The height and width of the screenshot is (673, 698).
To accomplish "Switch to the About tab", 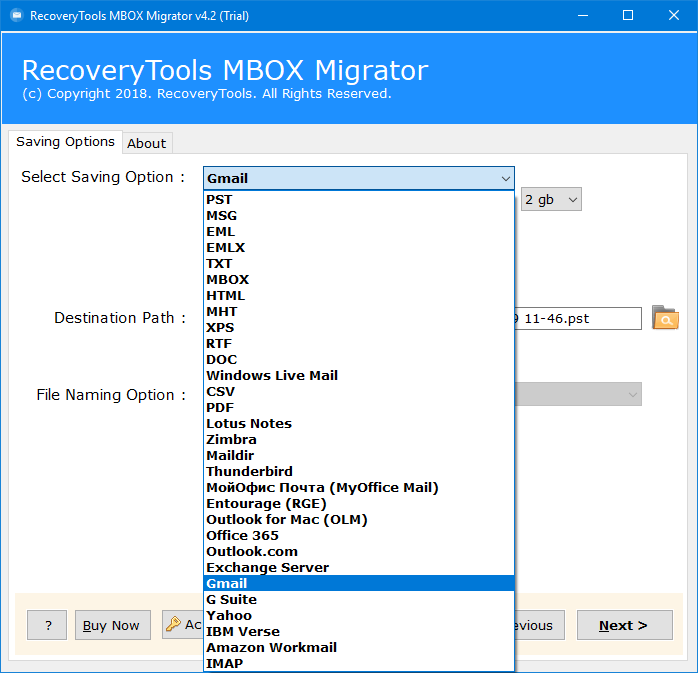I will (147, 143).
